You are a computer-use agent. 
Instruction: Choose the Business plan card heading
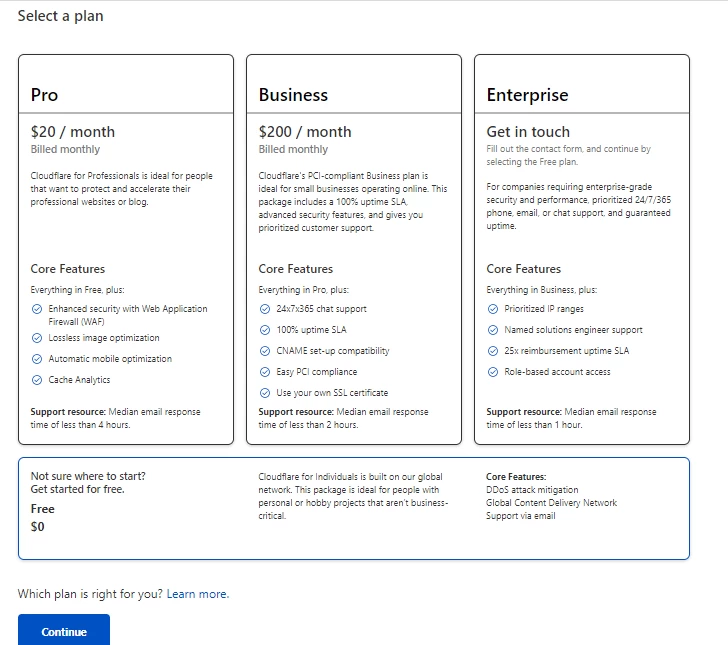[x=293, y=95]
